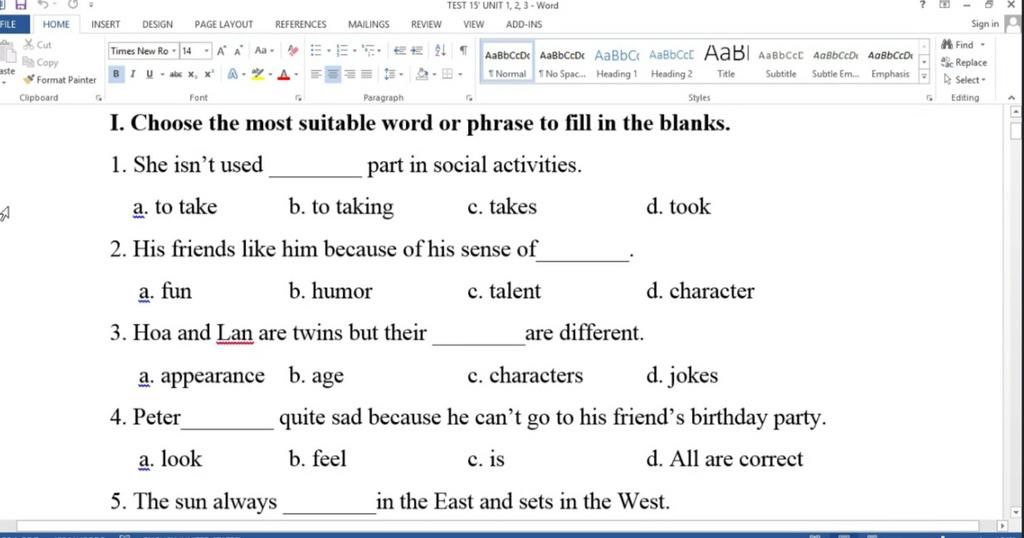Open the FILE tab
Viewport: 1024px width, 538px height.
pos(8,24)
